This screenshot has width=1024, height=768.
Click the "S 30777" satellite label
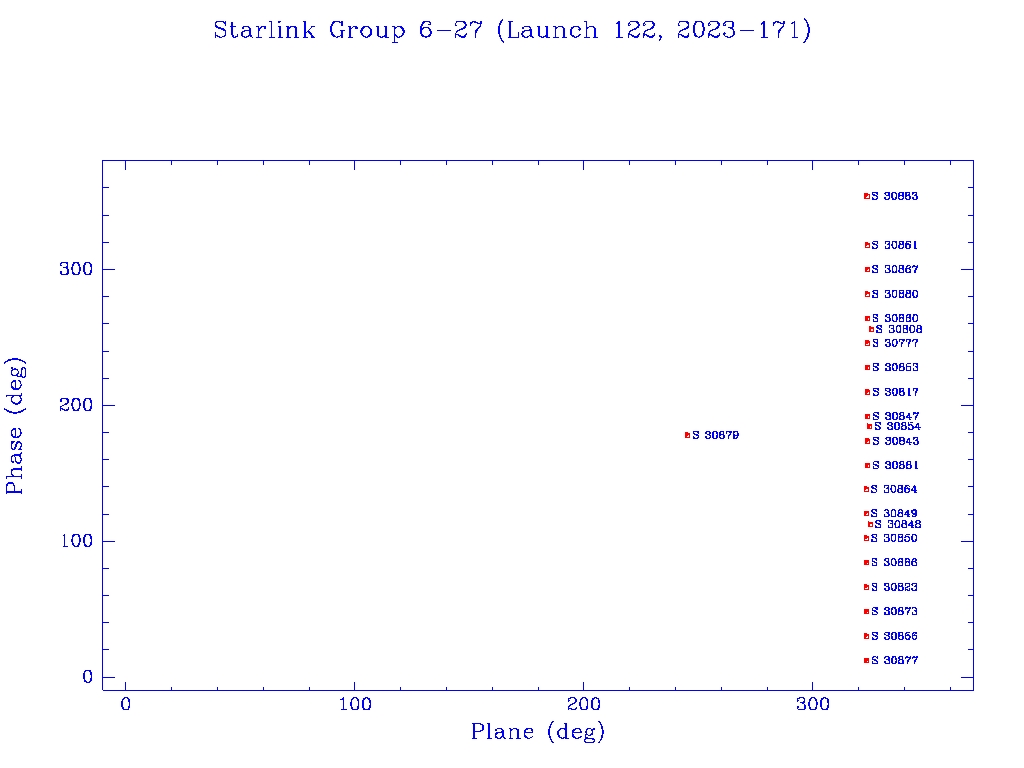(x=895, y=343)
